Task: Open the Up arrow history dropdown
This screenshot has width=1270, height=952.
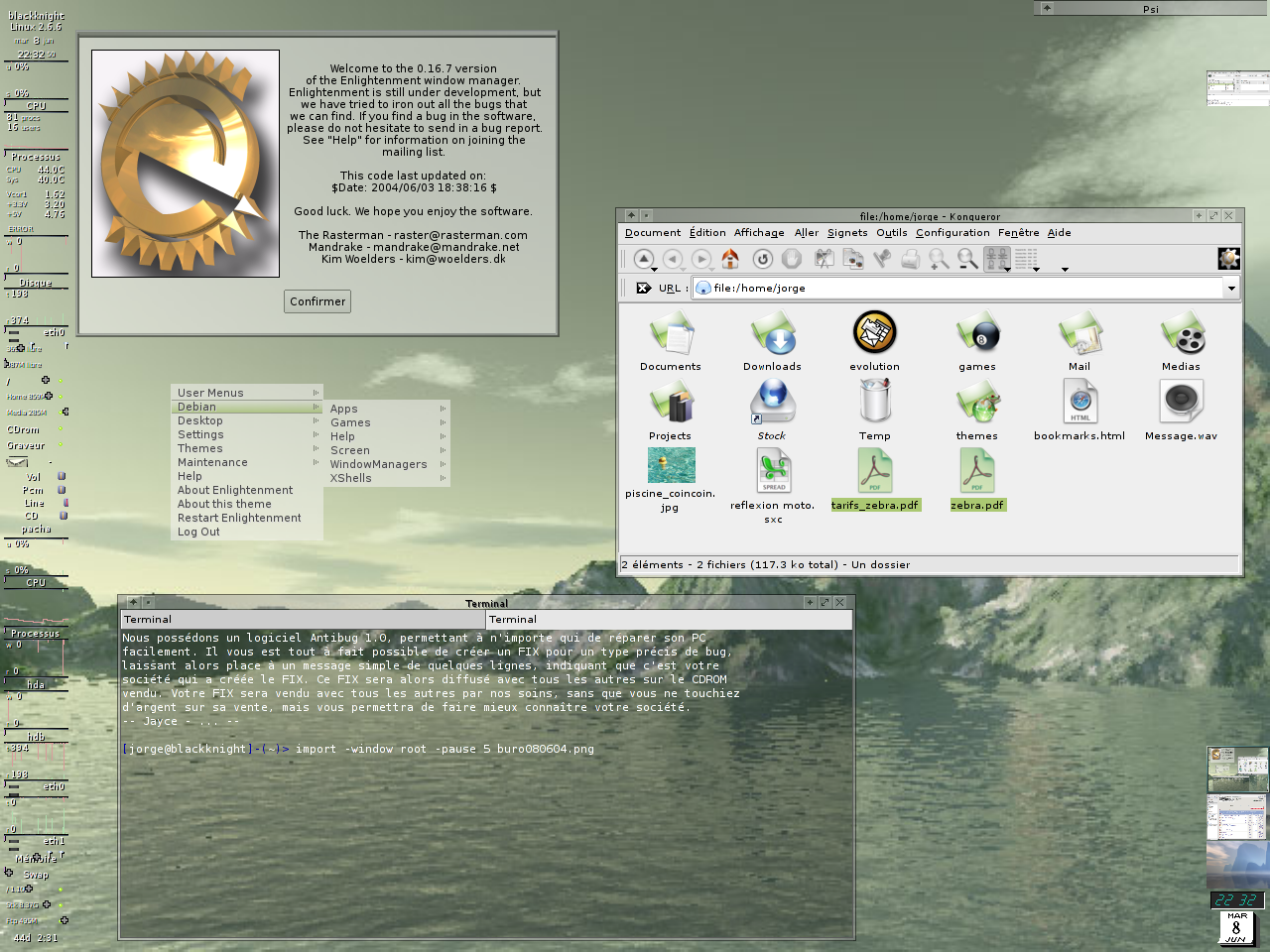Action: click(x=655, y=270)
